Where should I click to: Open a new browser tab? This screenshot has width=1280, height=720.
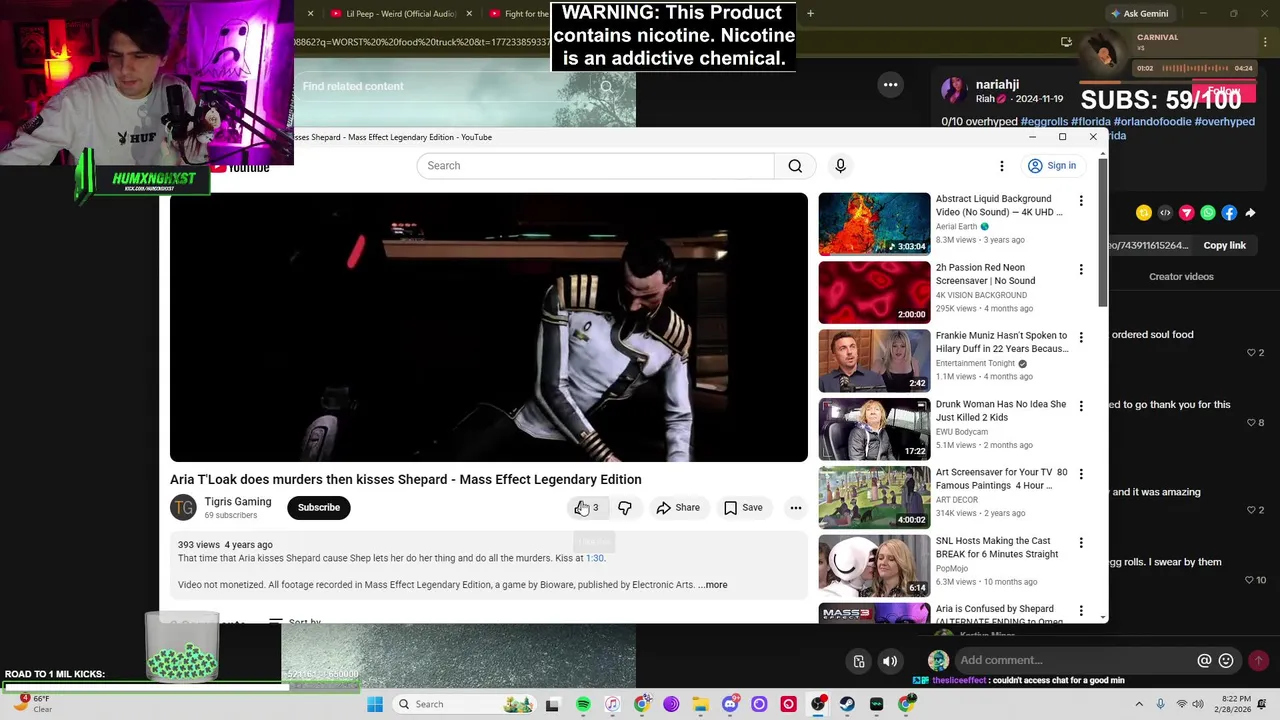coord(810,14)
